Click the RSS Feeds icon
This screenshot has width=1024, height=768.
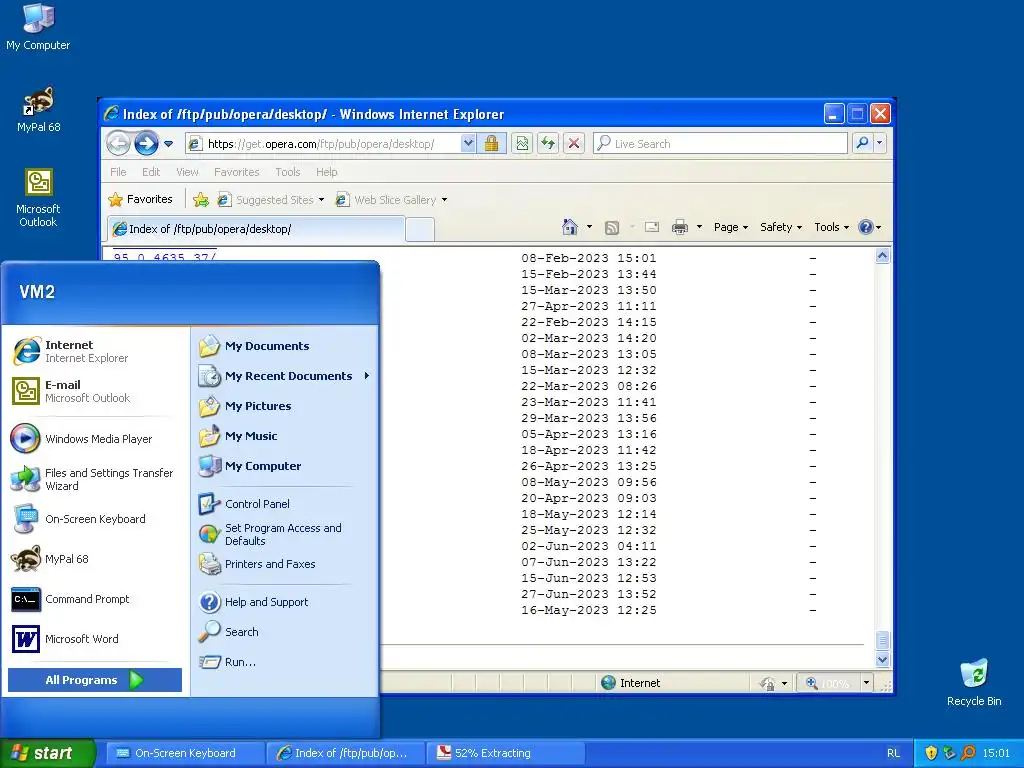[x=612, y=227]
